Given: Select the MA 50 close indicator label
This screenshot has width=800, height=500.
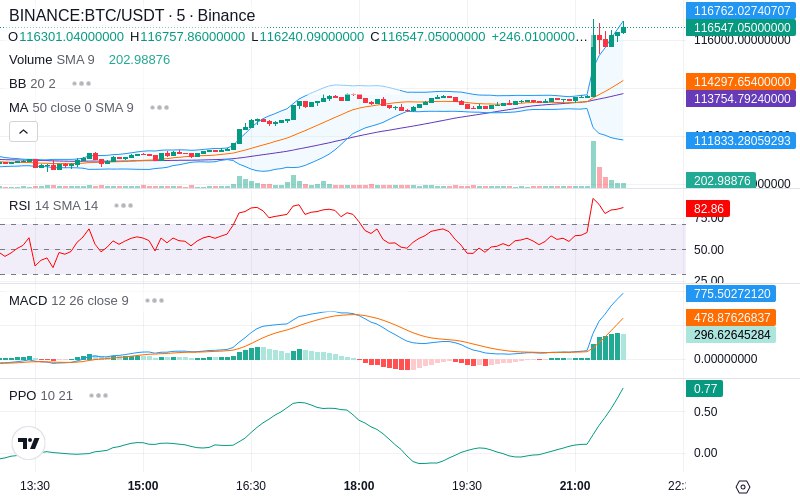Looking at the screenshot, I should click(x=71, y=108).
